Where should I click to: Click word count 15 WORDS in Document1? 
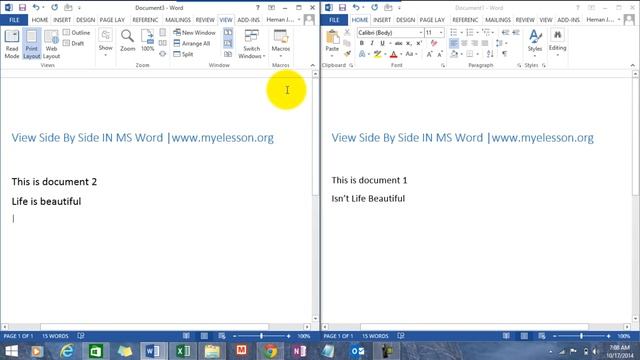pyautogui.click(x=375, y=336)
